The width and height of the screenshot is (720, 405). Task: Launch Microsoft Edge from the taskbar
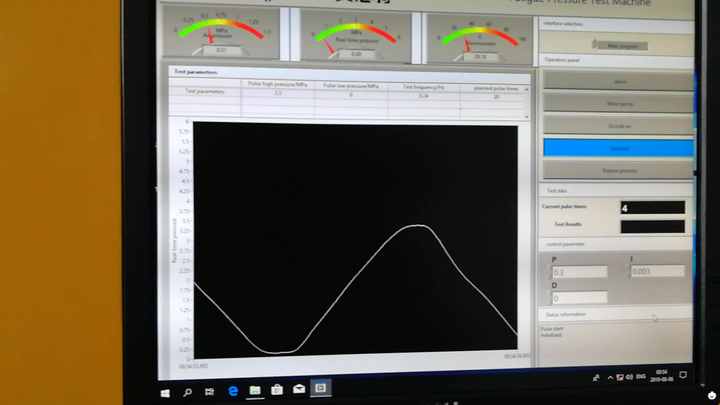tap(233, 391)
